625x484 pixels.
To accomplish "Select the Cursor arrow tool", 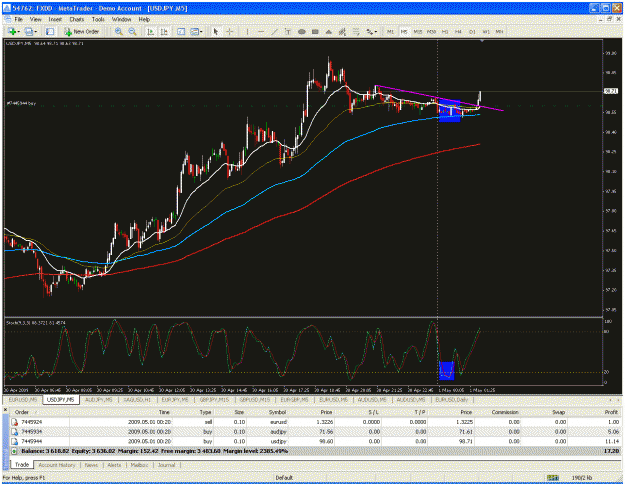I will pos(216,31).
